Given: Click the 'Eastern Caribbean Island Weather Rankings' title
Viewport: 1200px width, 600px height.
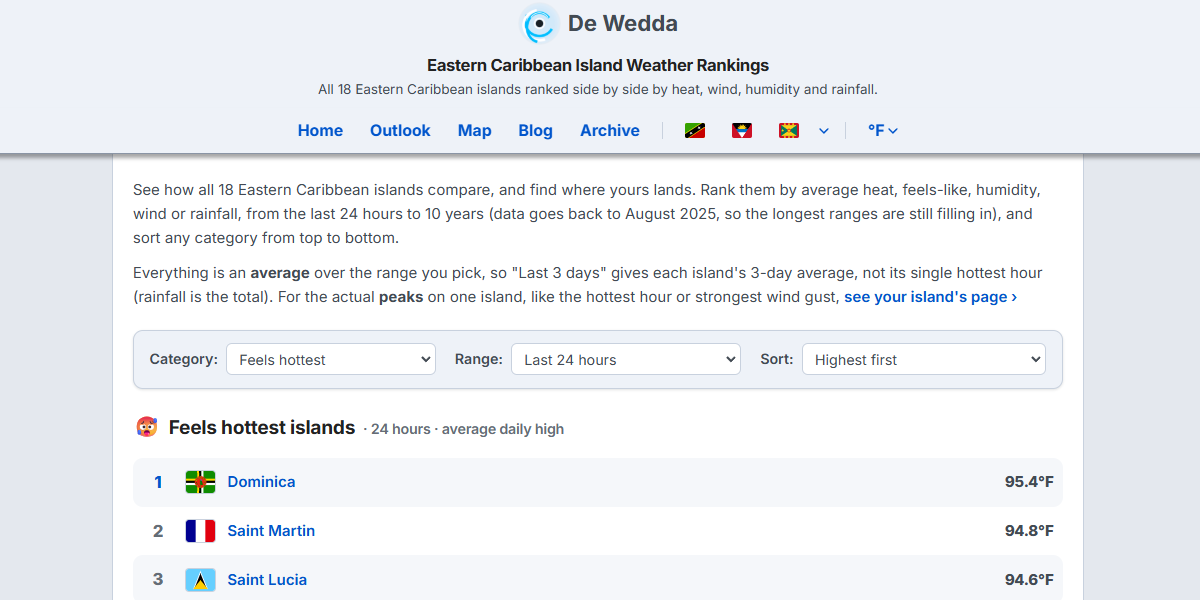Looking at the screenshot, I should [x=598, y=66].
